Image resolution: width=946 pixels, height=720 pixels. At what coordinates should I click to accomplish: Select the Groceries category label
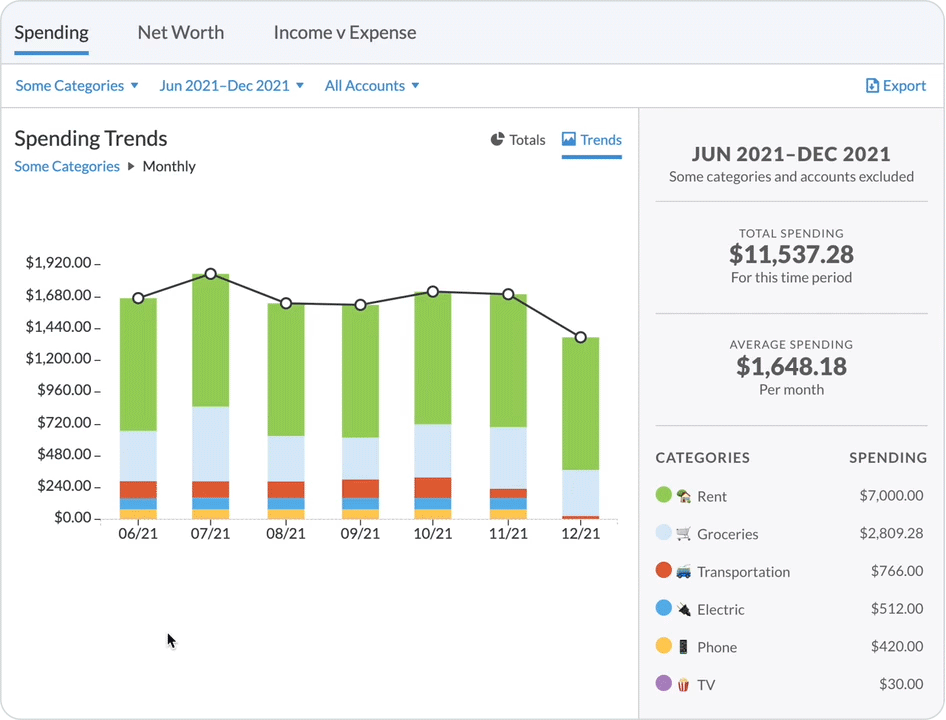click(x=728, y=534)
